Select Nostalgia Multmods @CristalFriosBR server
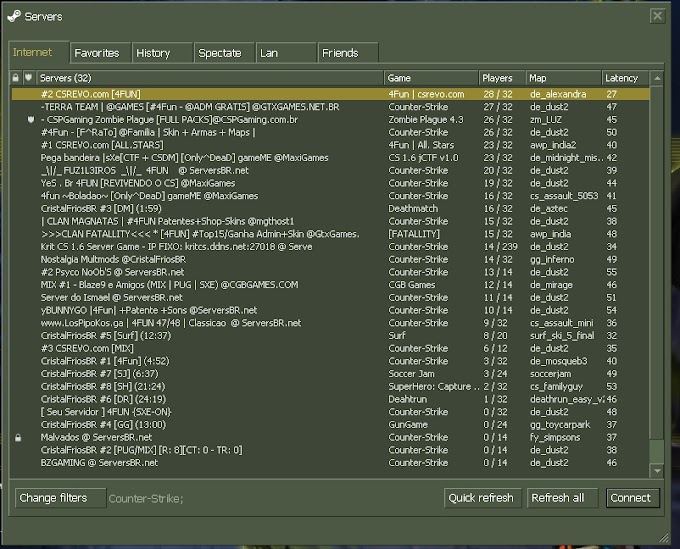Screen dimensions: 680x549 point(330,259)
